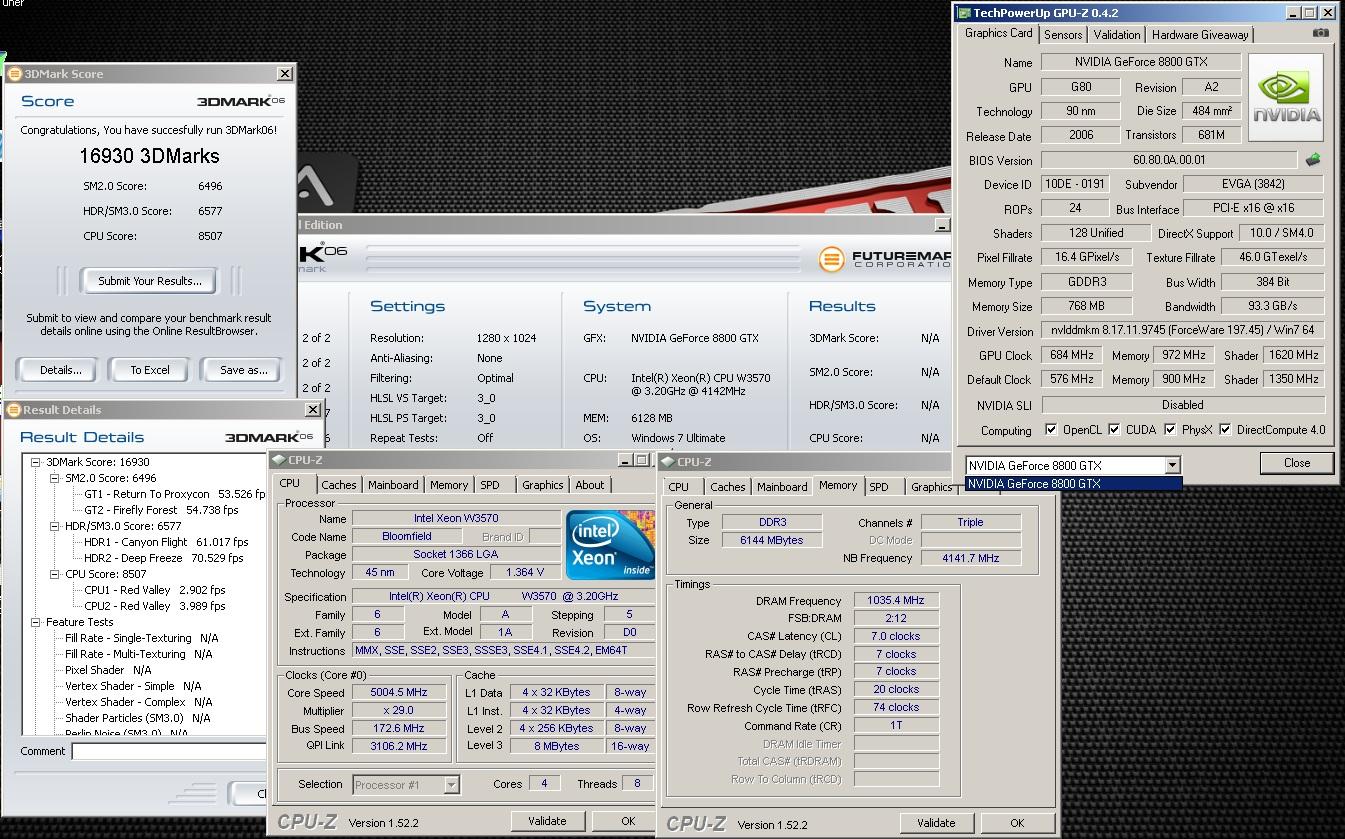Select GT2 - Firefly Forest row
This screenshot has width=1345, height=839.
tap(161, 510)
